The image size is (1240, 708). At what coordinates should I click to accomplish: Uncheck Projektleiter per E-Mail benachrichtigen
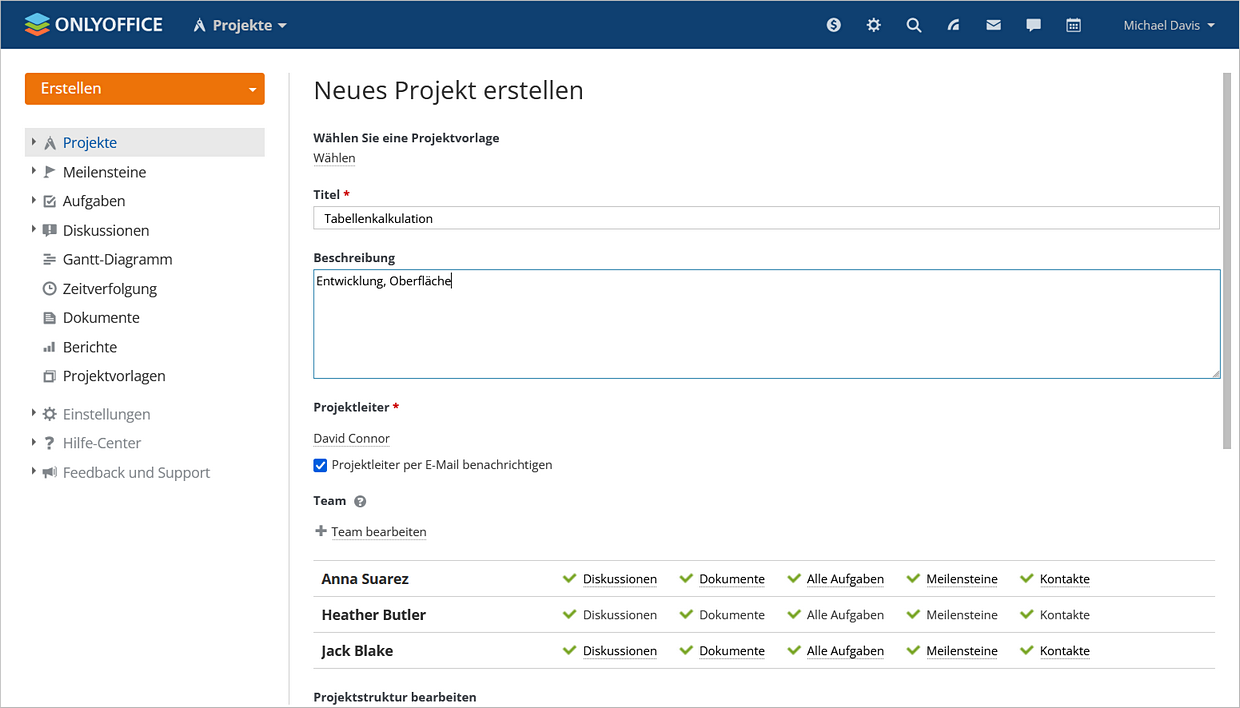320,465
